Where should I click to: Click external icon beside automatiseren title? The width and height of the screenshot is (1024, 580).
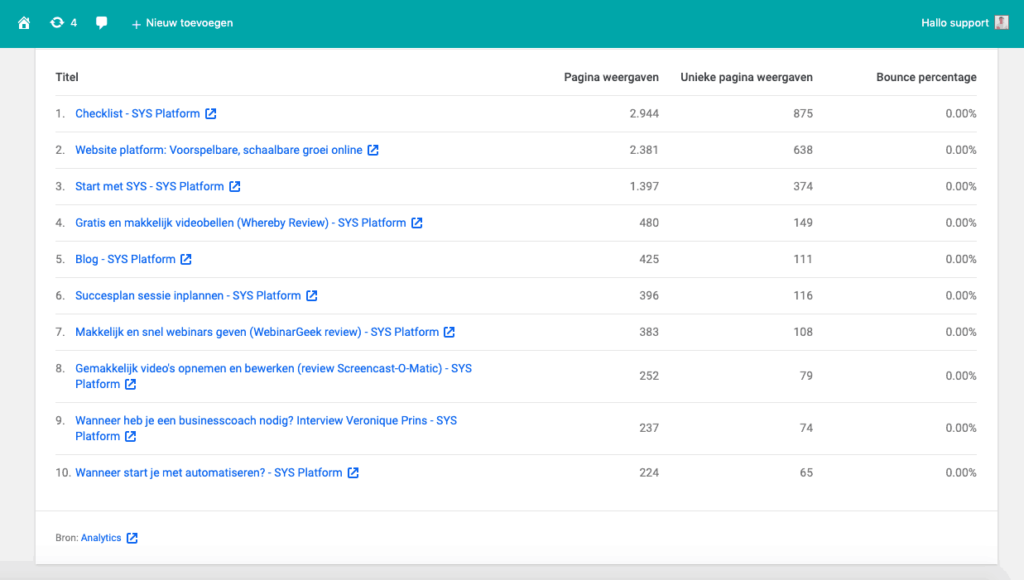click(x=353, y=473)
